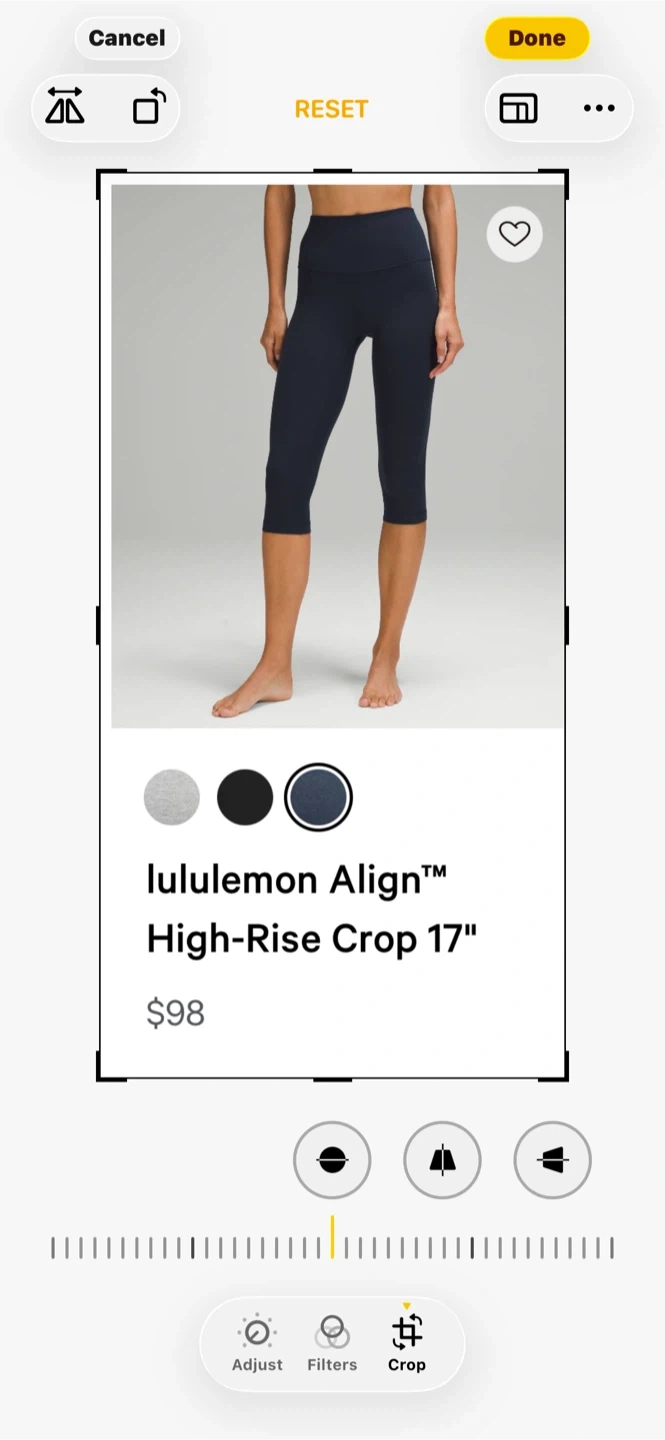The width and height of the screenshot is (665, 1440).
Task: Switch to the Adjust tab
Action: pyautogui.click(x=257, y=1343)
